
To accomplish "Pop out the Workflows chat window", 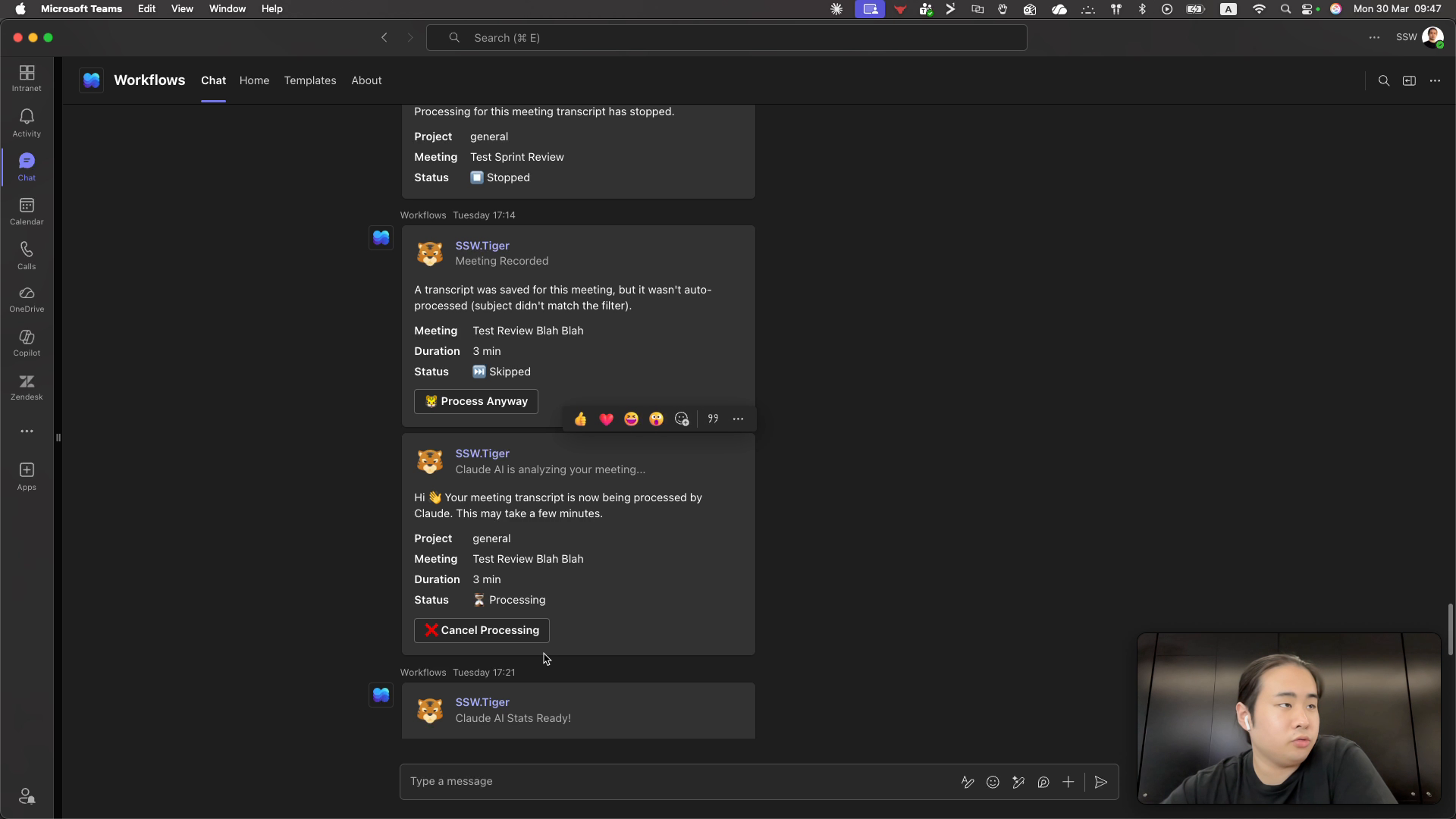I will click(x=1409, y=80).
